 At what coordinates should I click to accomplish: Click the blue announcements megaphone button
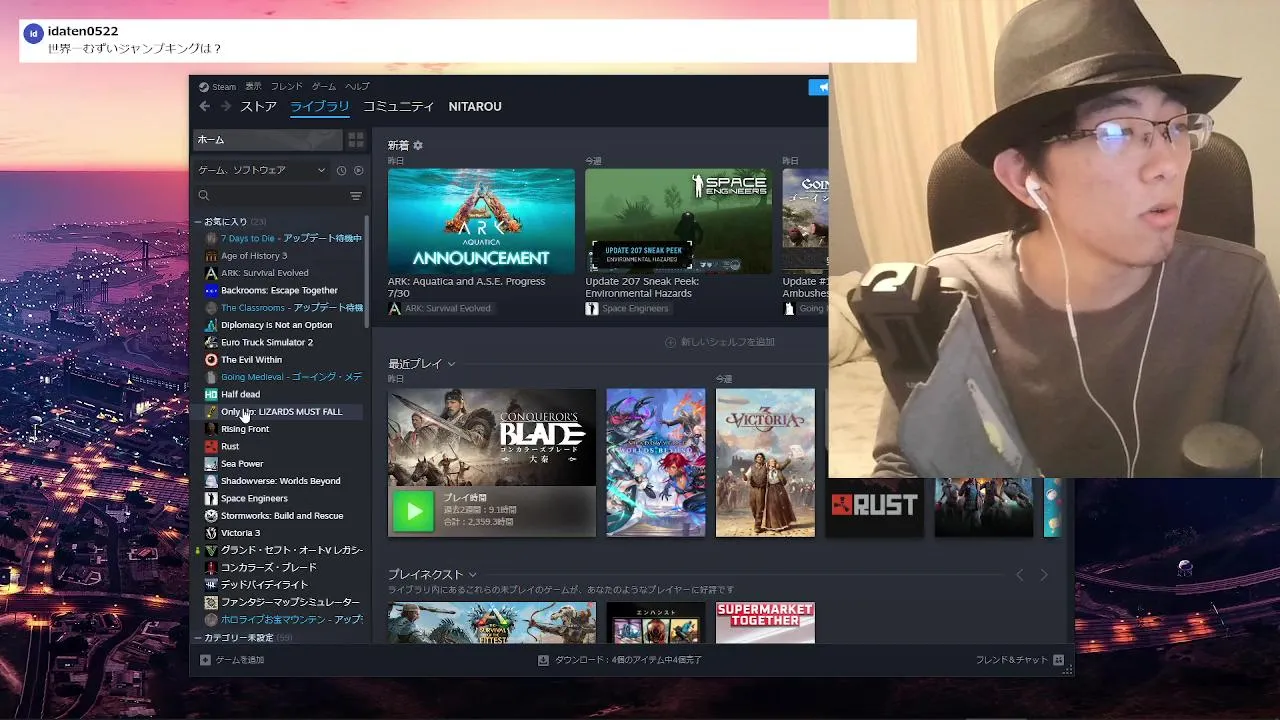tap(819, 87)
